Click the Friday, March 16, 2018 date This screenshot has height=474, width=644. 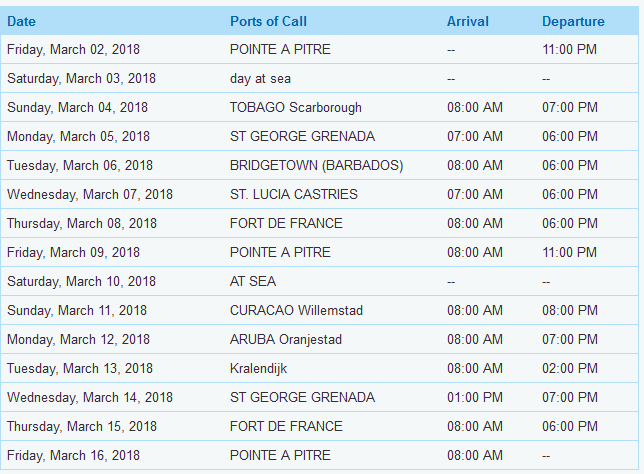(74, 455)
